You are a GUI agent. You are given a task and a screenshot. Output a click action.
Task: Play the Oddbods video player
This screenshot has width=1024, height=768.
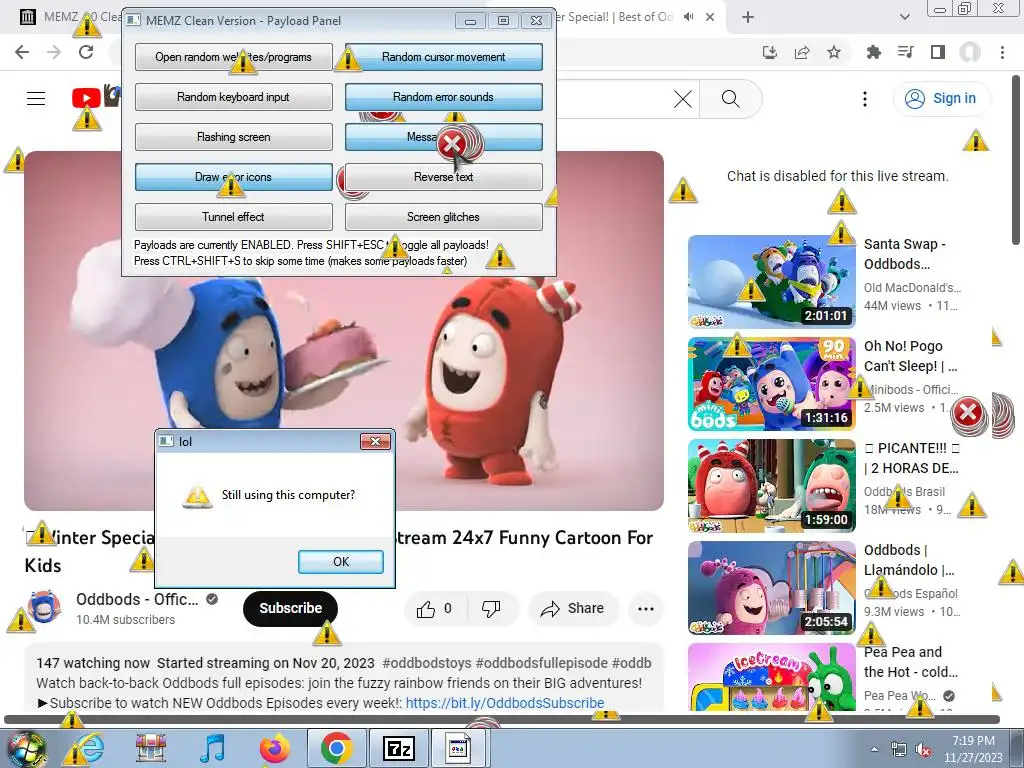pyautogui.click(x=344, y=330)
